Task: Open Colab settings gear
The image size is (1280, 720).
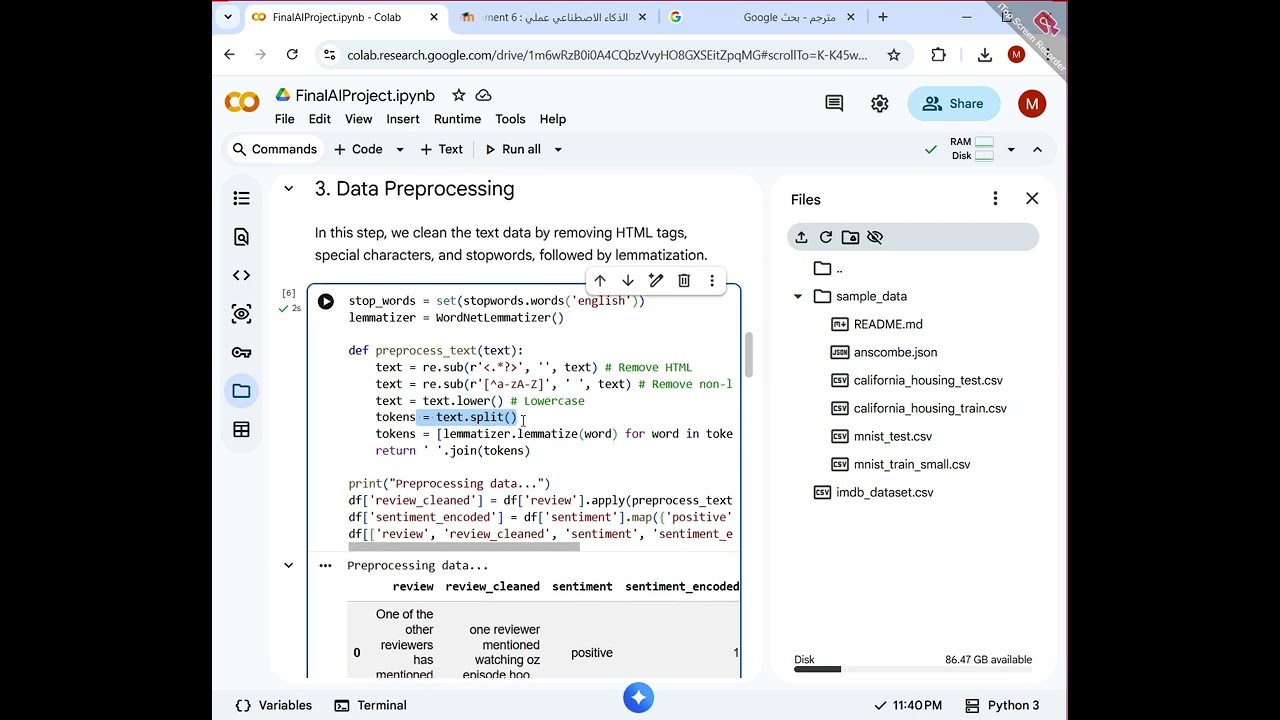Action: pyautogui.click(x=880, y=103)
